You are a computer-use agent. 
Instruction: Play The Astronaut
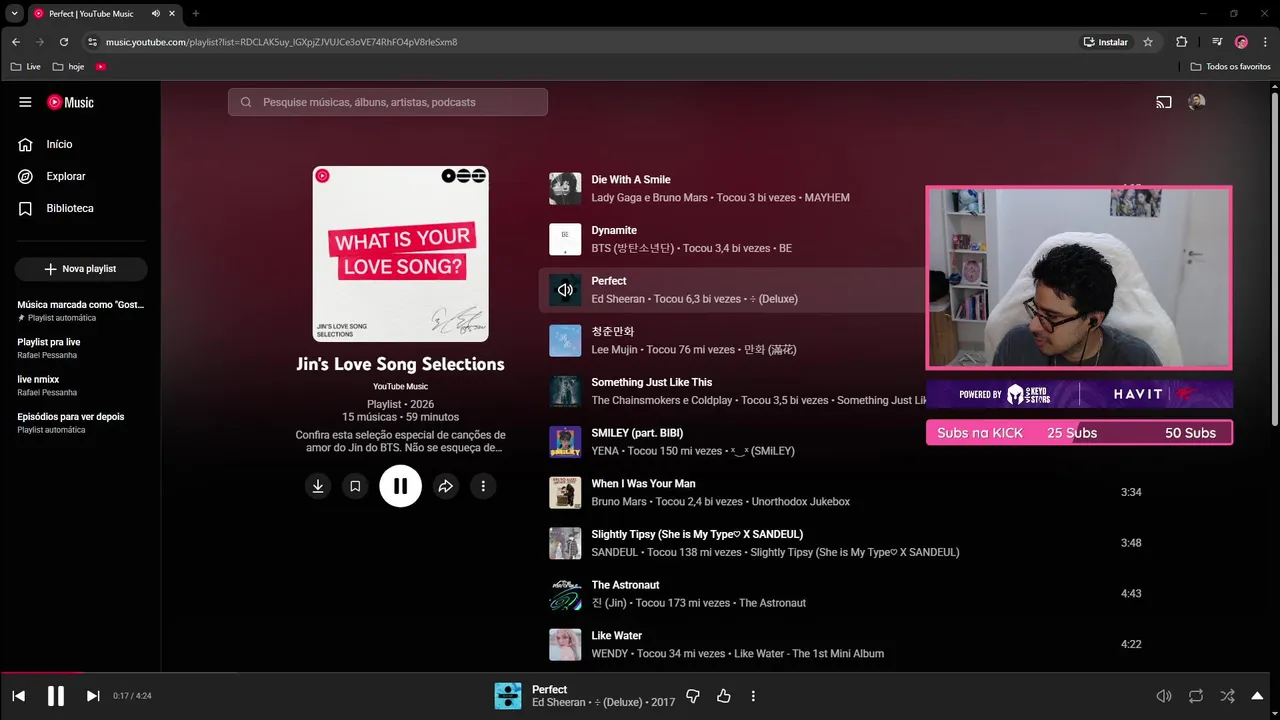coord(625,585)
